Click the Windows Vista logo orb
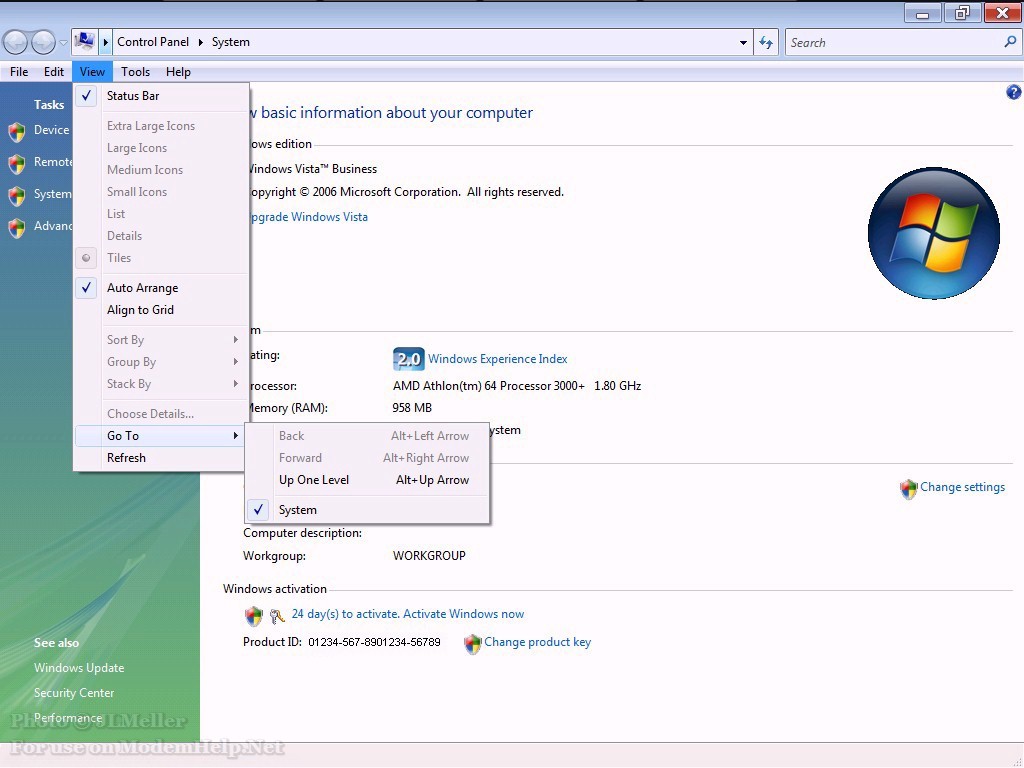This screenshot has width=1024, height=768. tap(933, 233)
